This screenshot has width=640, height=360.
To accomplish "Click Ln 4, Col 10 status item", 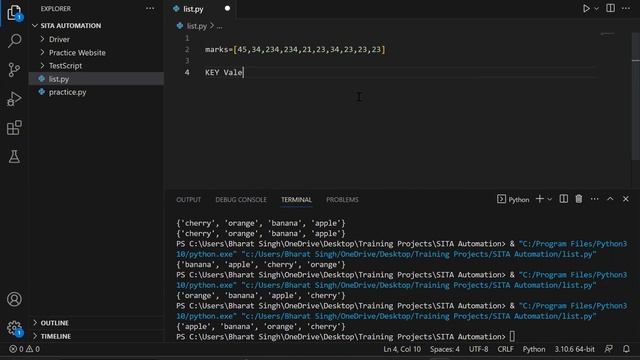I will (402, 349).
